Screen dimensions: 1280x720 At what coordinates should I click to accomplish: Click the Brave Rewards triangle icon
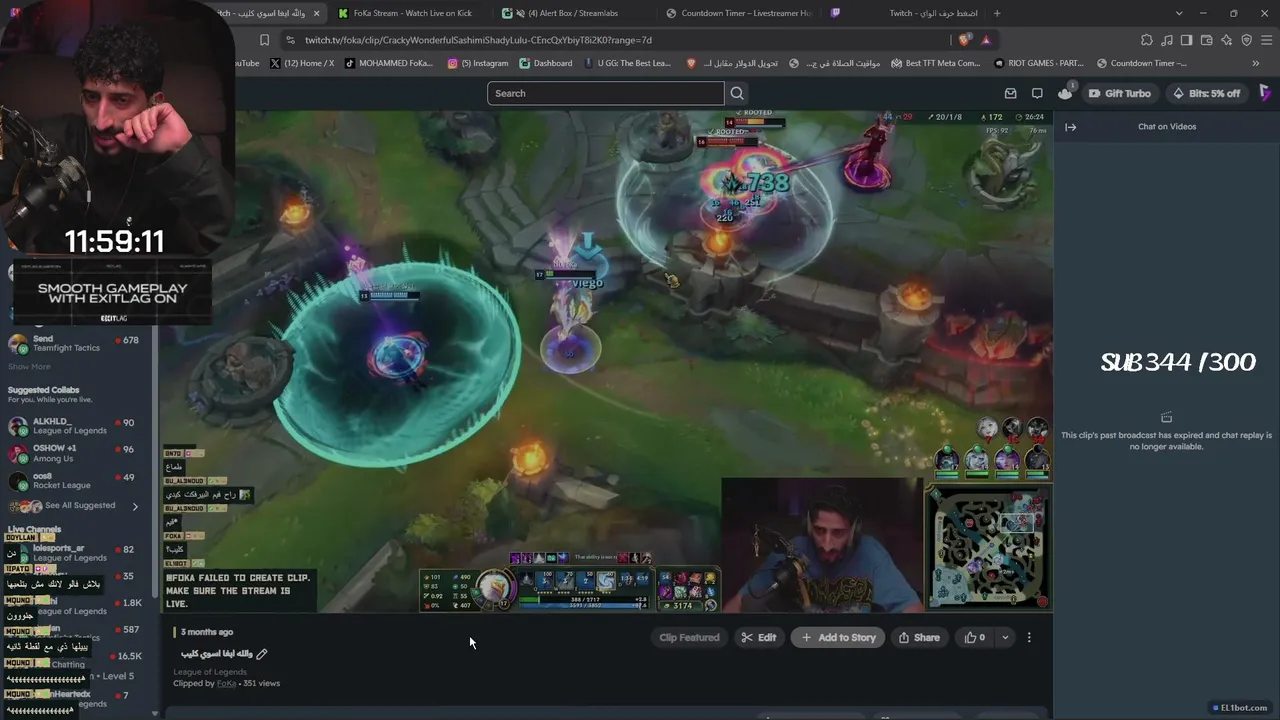[986, 40]
